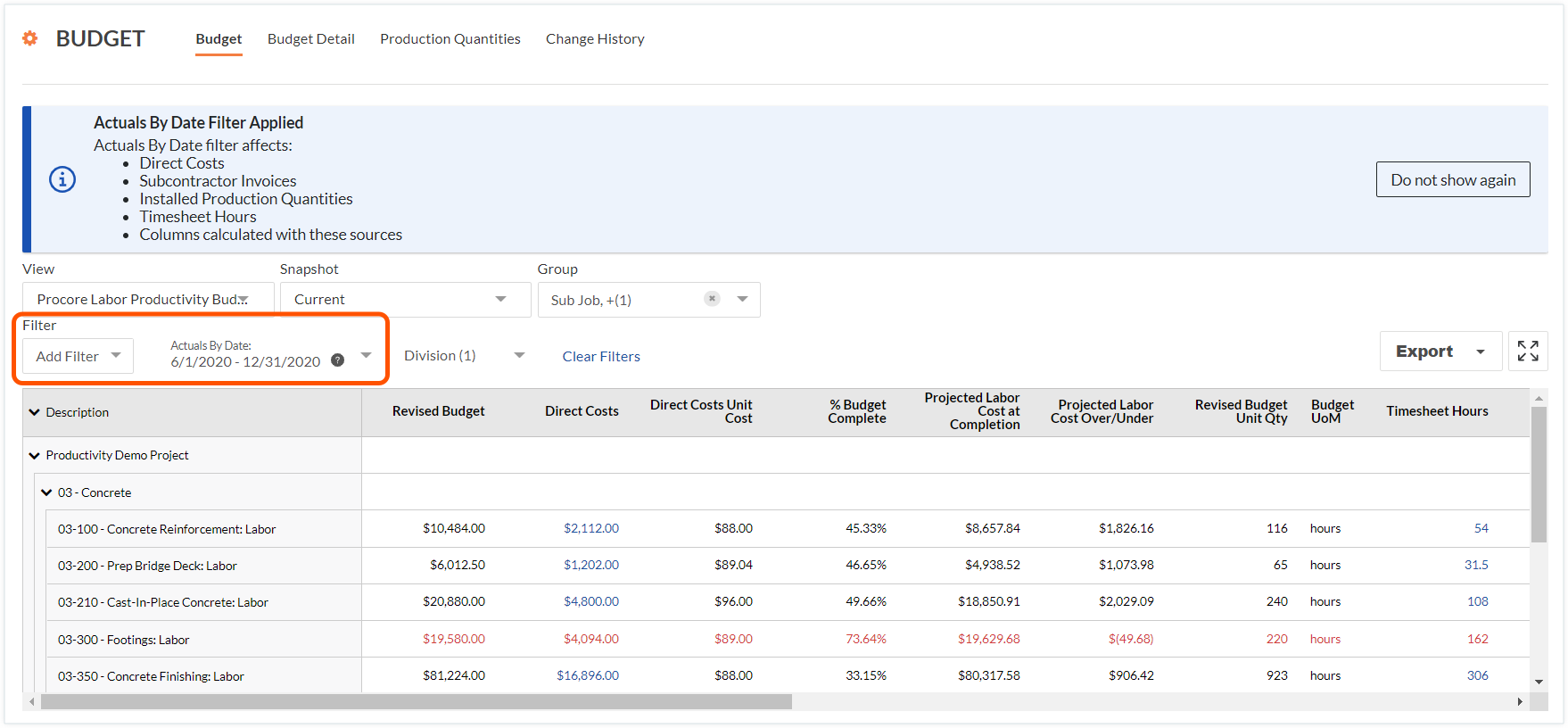Expand the Group dropdown arrow
Screen dimensions: 1568x728
click(742, 299)
